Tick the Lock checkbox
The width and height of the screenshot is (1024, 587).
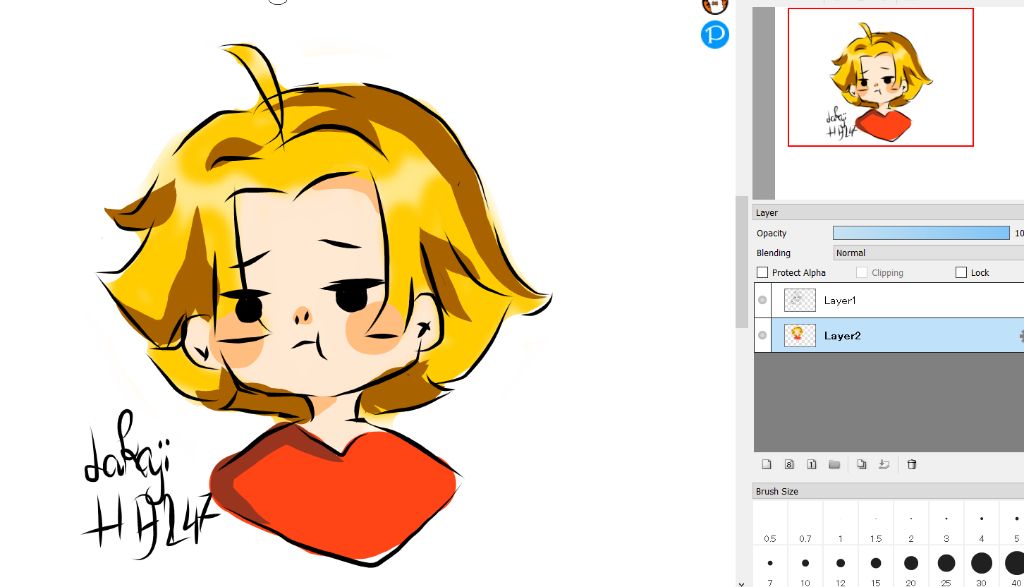pos(961,272)
